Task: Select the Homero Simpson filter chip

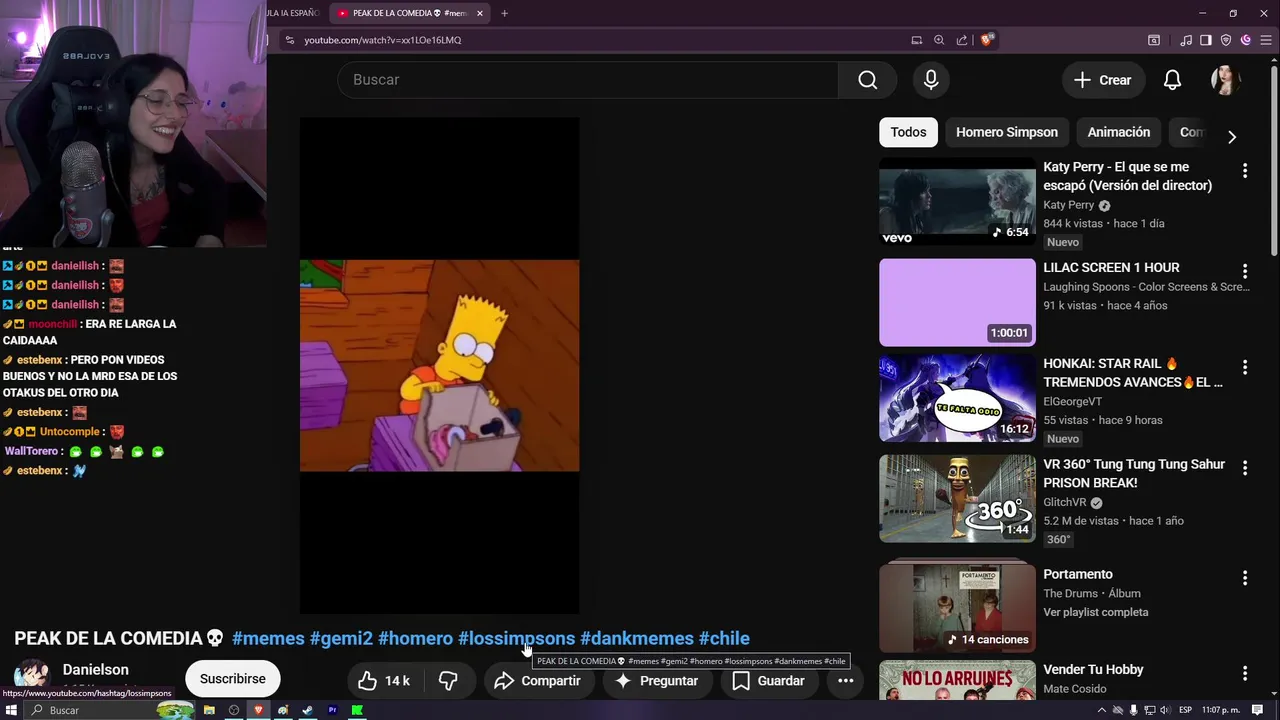Action: pyautogui.click(x=1006, y=132)
